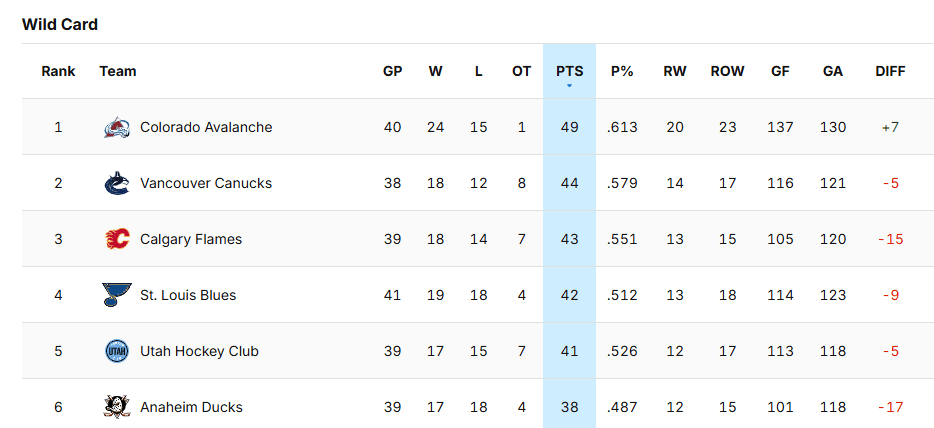Click the Utah Hockey Club logo icon
Viewport: 934px width, 428px height.
(x=117, y=351)
